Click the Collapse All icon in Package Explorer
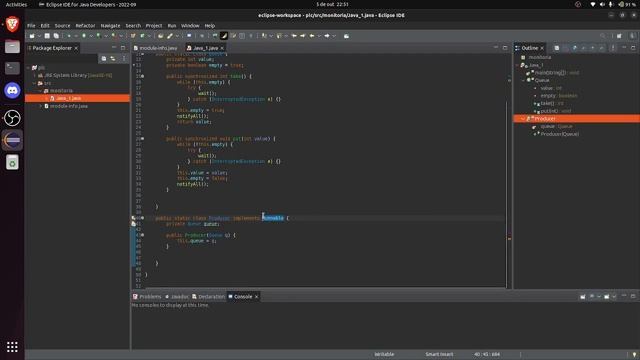 tap(104, 59)
